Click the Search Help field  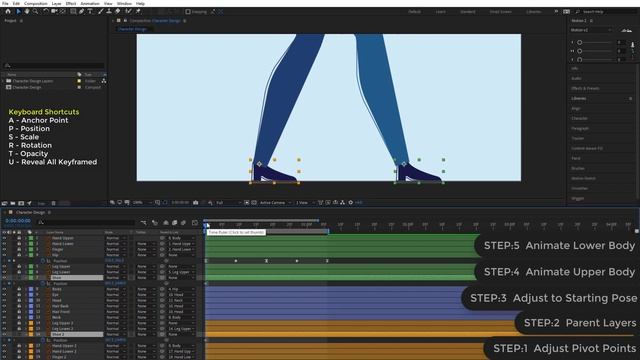[x=607, y=12]
